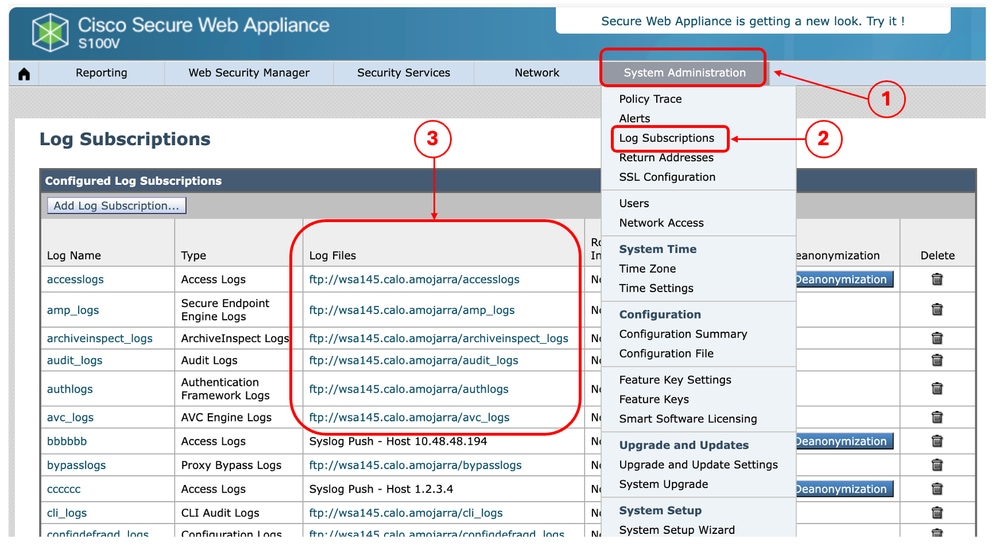The height and width of the screenshot is (551, 999).
Task: Choose Log Subscriptions menu entry
Action: click(x=666, y=138)
